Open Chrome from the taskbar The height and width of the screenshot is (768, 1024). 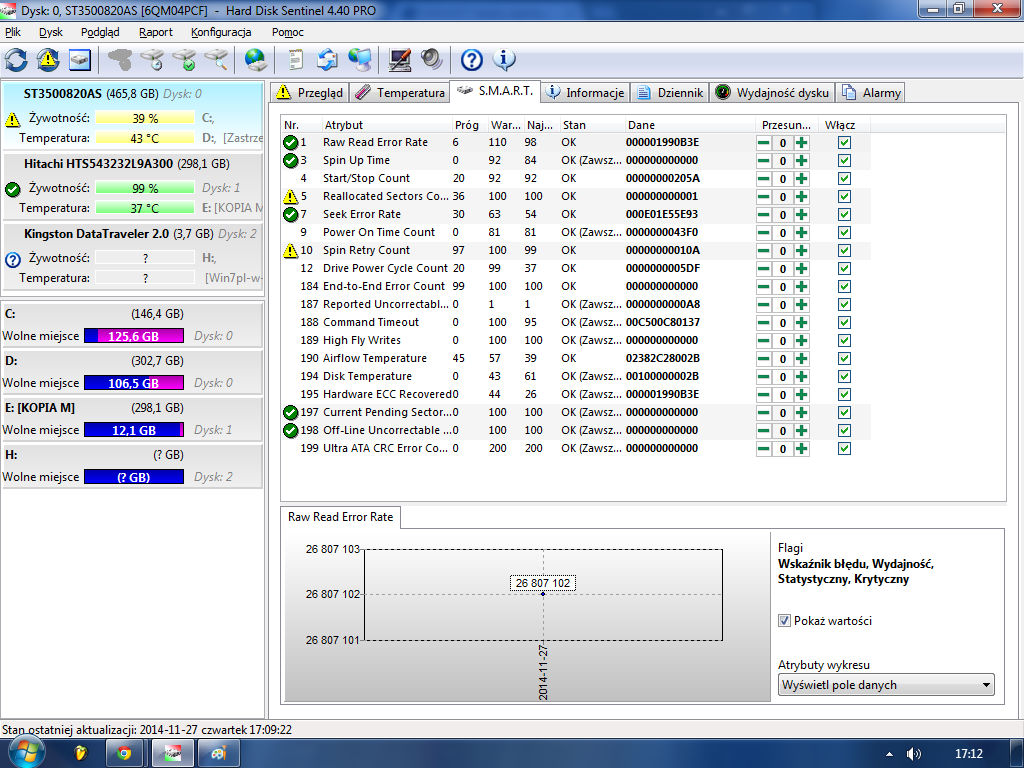pyautogui.click(x=124, y=754)
